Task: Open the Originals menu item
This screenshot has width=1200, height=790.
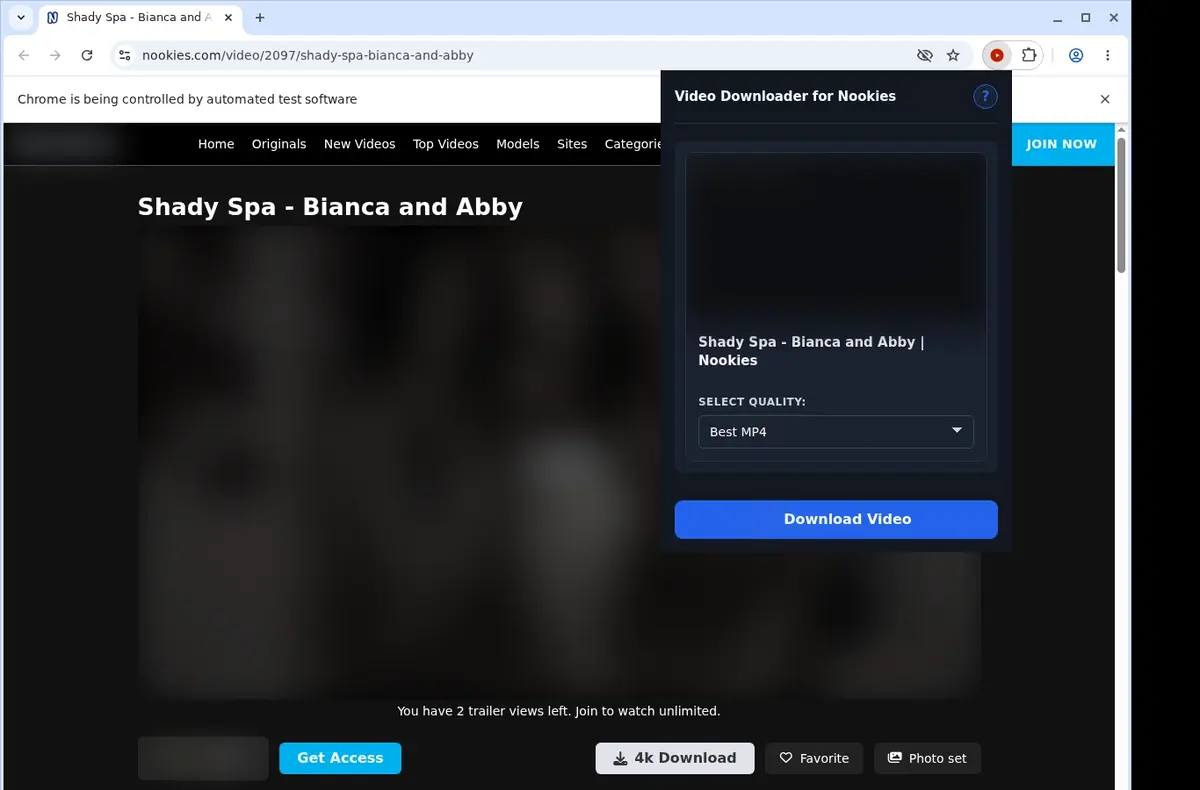Action: [x=279, y=144]
